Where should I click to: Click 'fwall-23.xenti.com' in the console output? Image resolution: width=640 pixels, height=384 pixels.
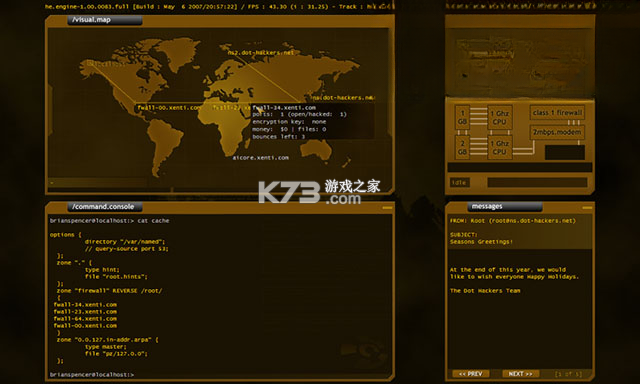tap(85, 312)
